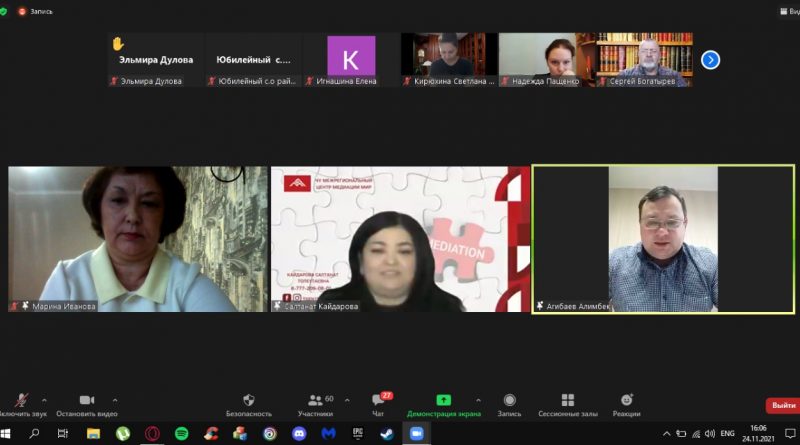Image resolution: width=800 pixels, height=445 pixels.
Task: Open File Explorer from taskbar
Action: [93, 434]
